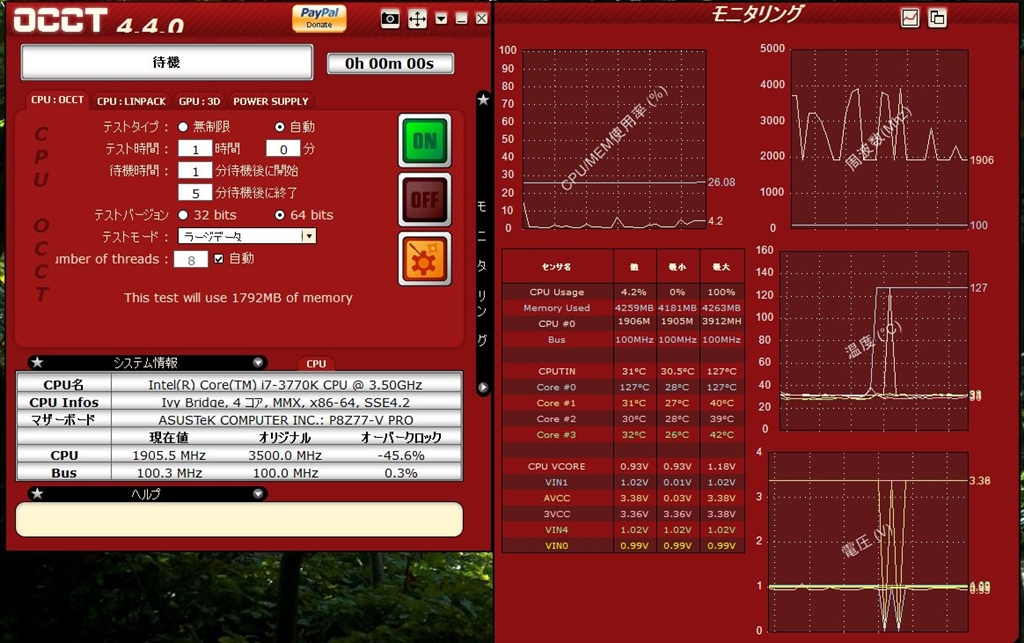Screen dimensions: 1024x643
Task: Click the CPU VCORE sensor row
Action: pyautogui.click(x=623, y=466)
